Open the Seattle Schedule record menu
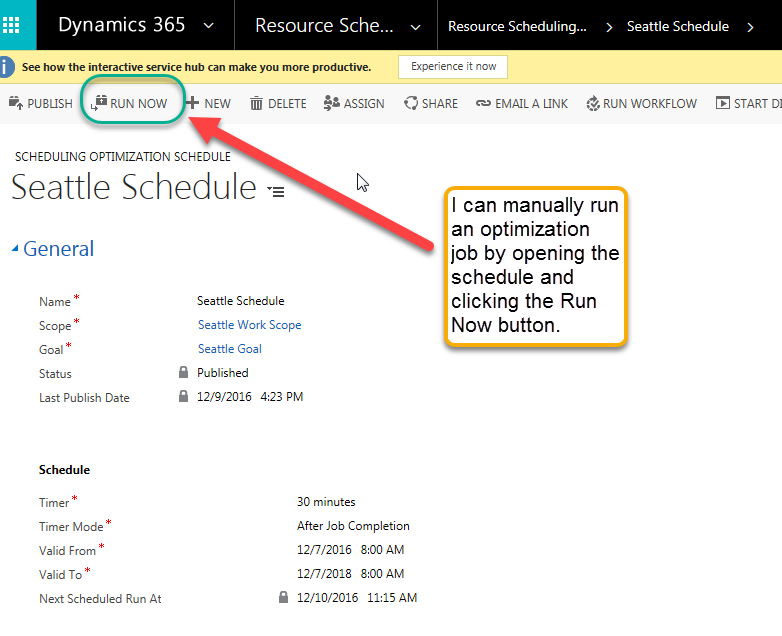782x636 pixels. (x=276, y=191)
